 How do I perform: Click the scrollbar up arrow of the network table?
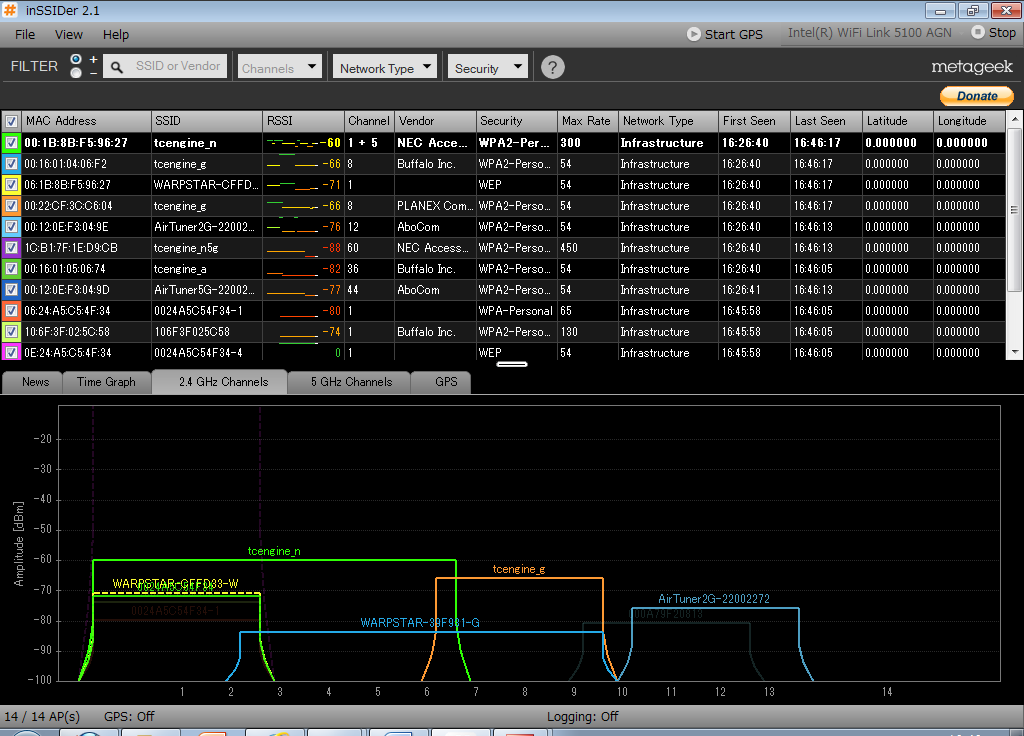[1014, 120]
